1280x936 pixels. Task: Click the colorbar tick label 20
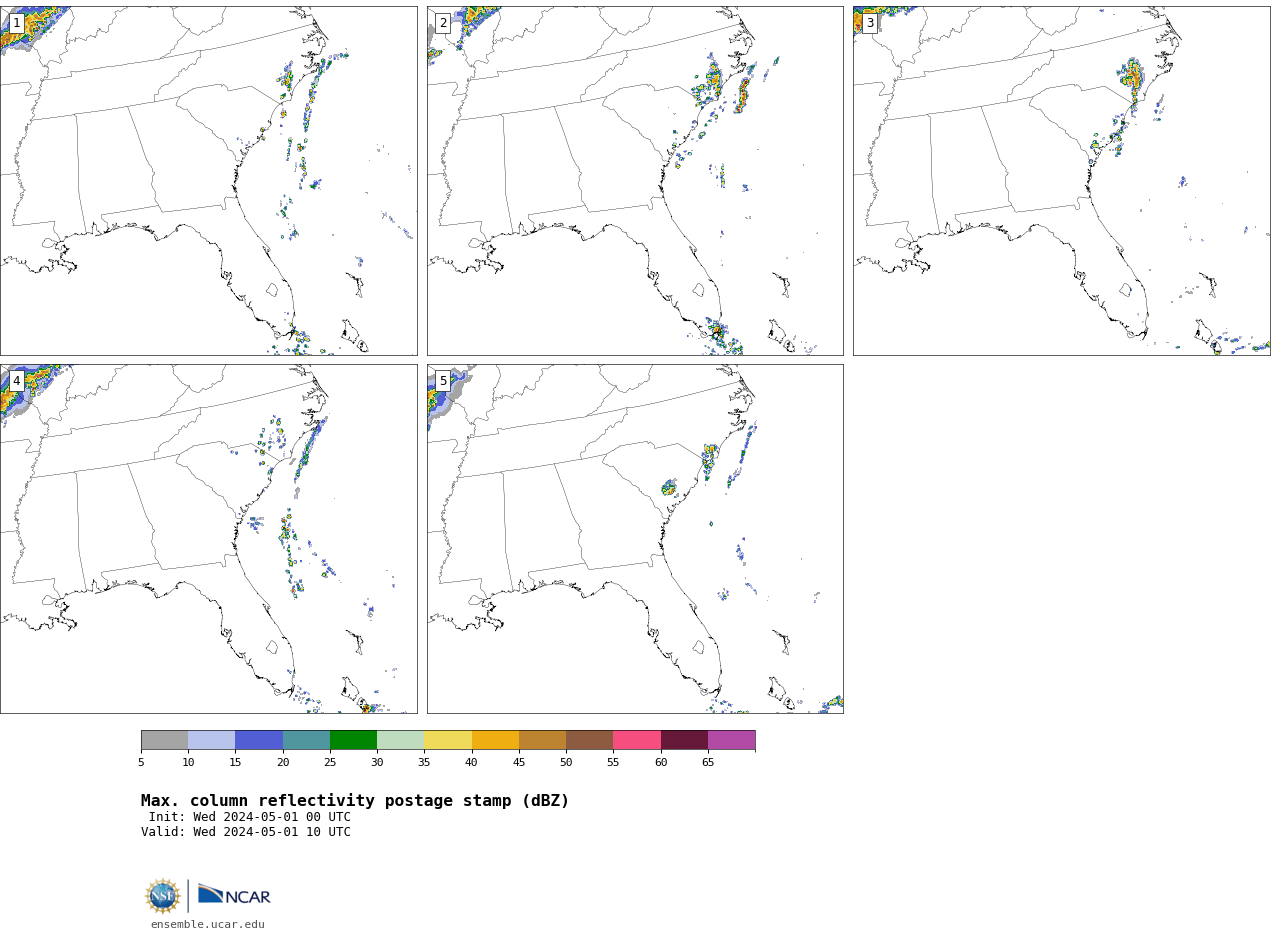283,763
